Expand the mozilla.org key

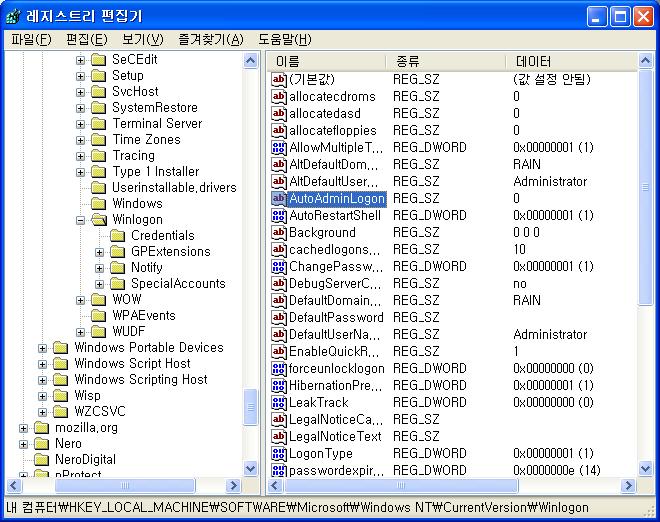coord(24,429)
